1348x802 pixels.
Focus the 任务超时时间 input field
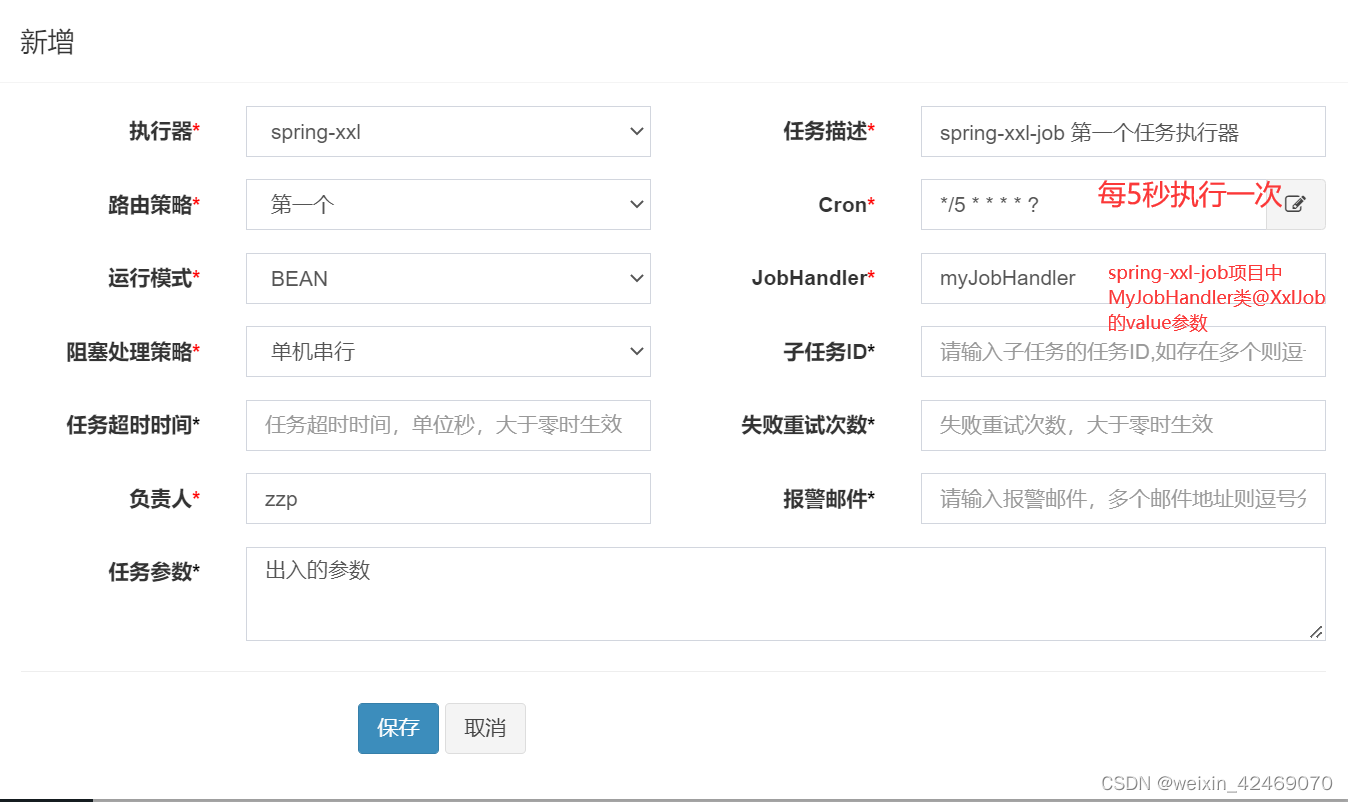pos(448,425)
